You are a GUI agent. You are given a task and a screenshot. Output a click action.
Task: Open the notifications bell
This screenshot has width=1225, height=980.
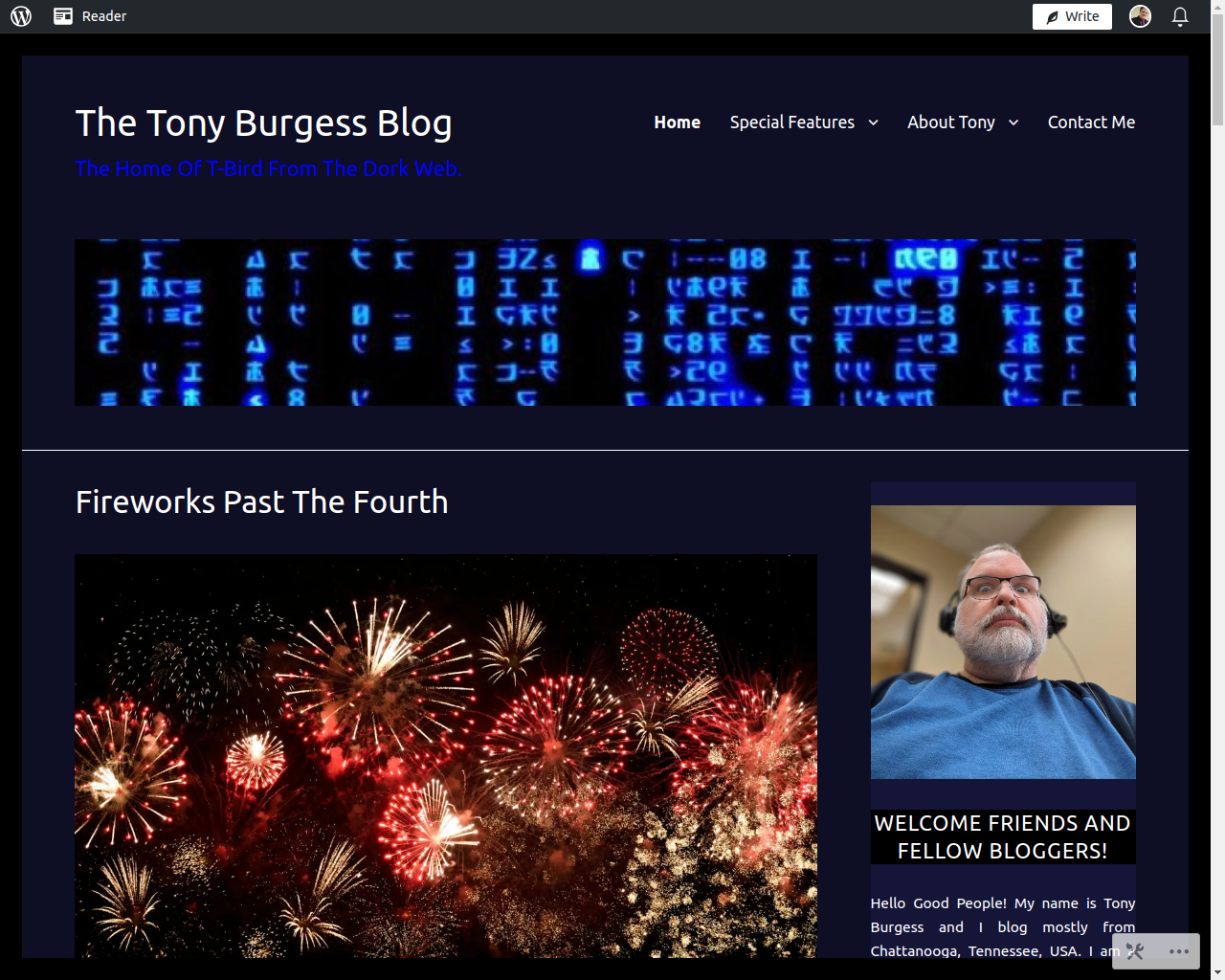point(1180,16)
